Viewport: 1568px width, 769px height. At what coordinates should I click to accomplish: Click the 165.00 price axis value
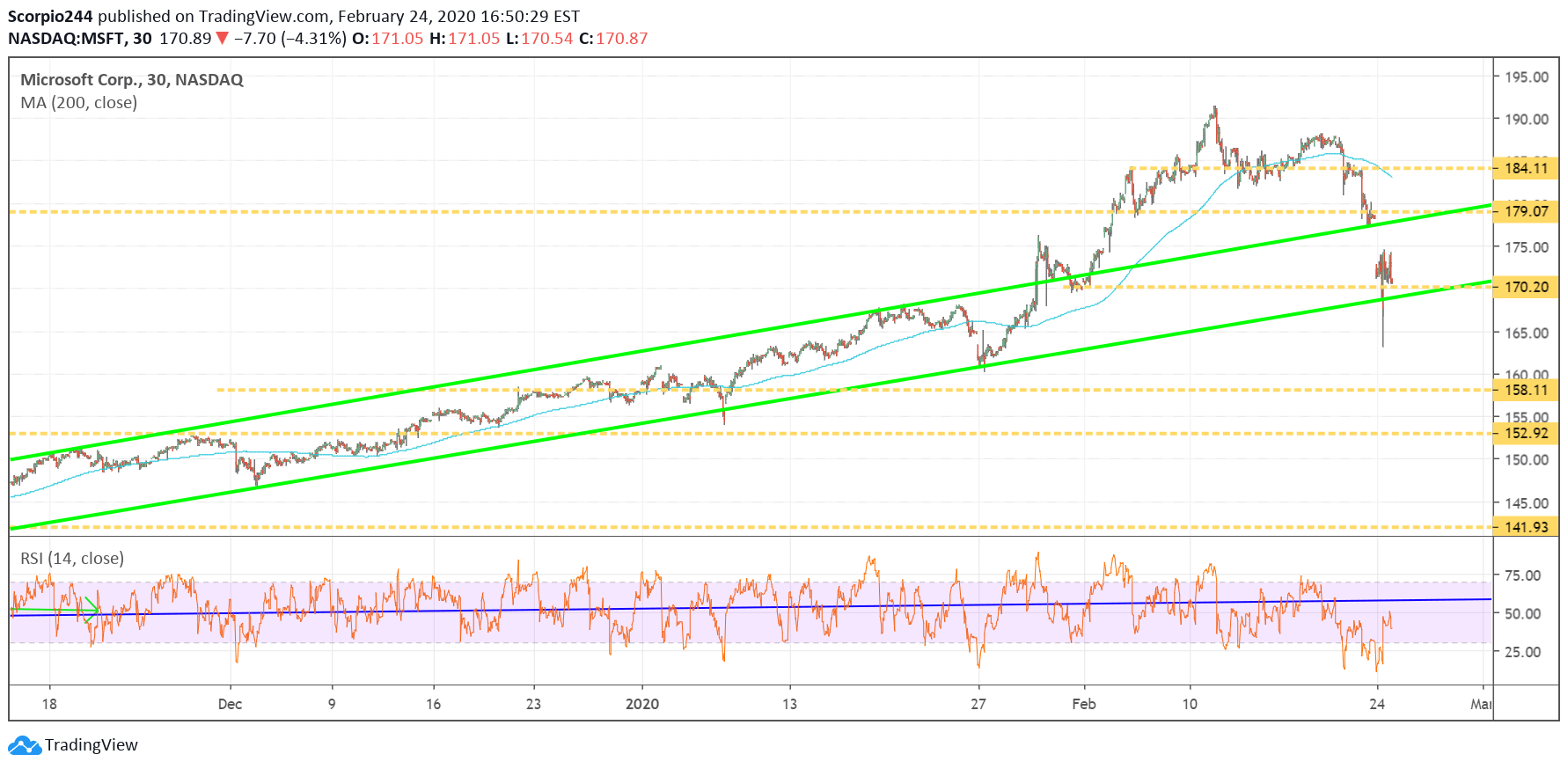pos(1527,333)
